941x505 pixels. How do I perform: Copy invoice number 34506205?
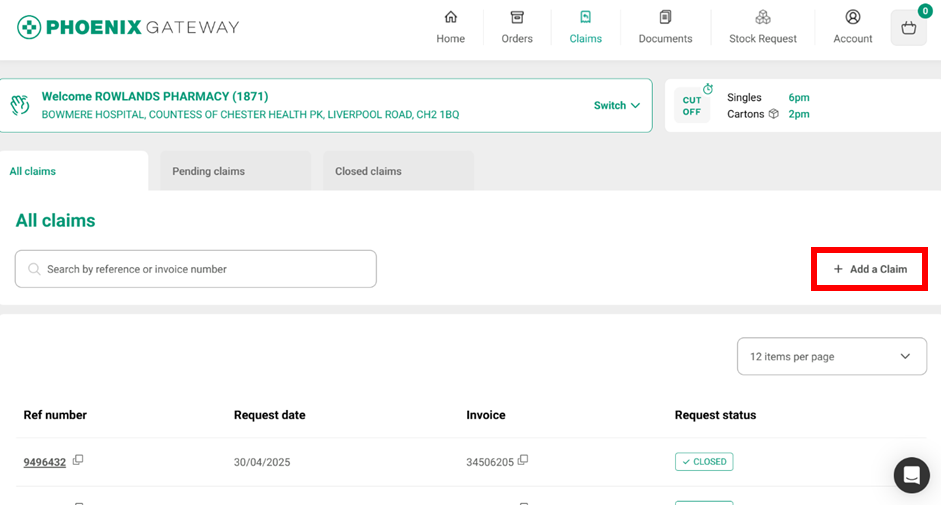(x=523, y=460)
